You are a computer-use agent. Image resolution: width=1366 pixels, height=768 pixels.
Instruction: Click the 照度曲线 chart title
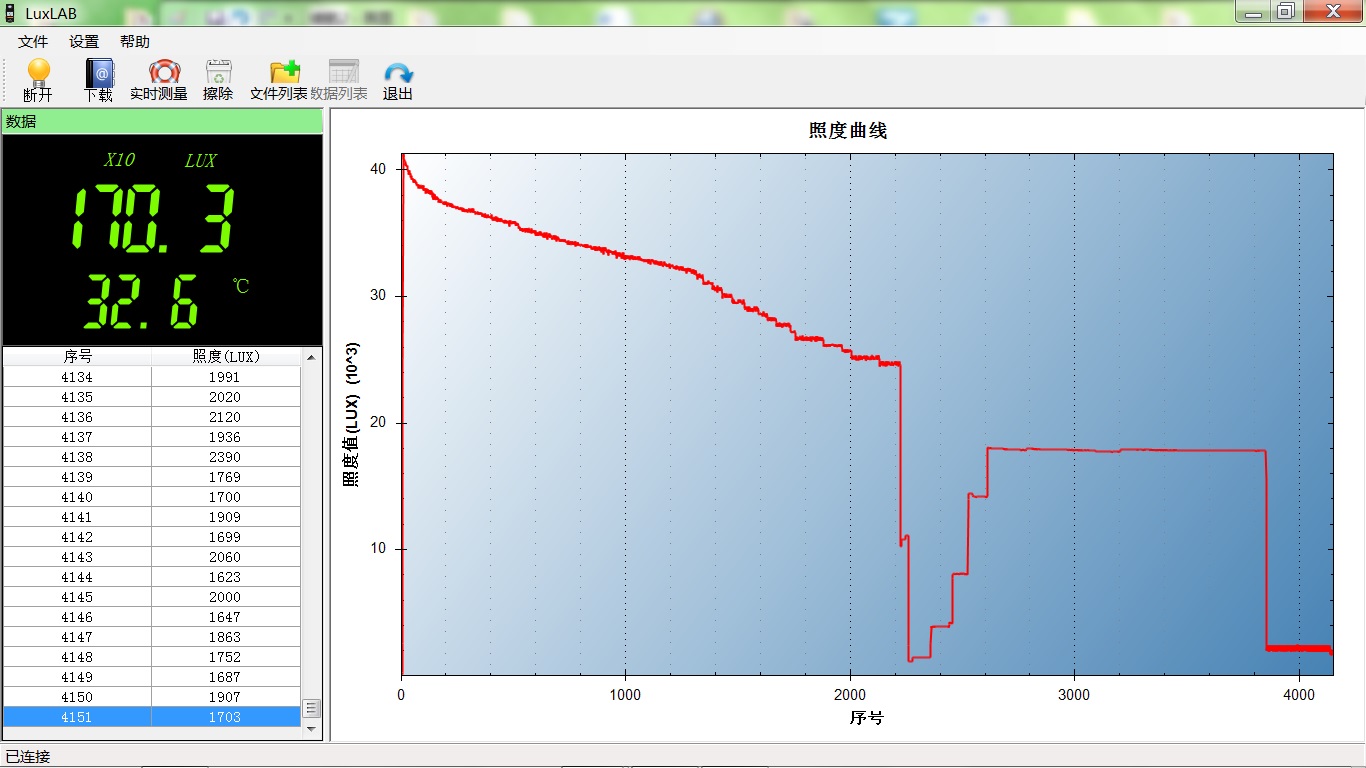tap(848, 131)
